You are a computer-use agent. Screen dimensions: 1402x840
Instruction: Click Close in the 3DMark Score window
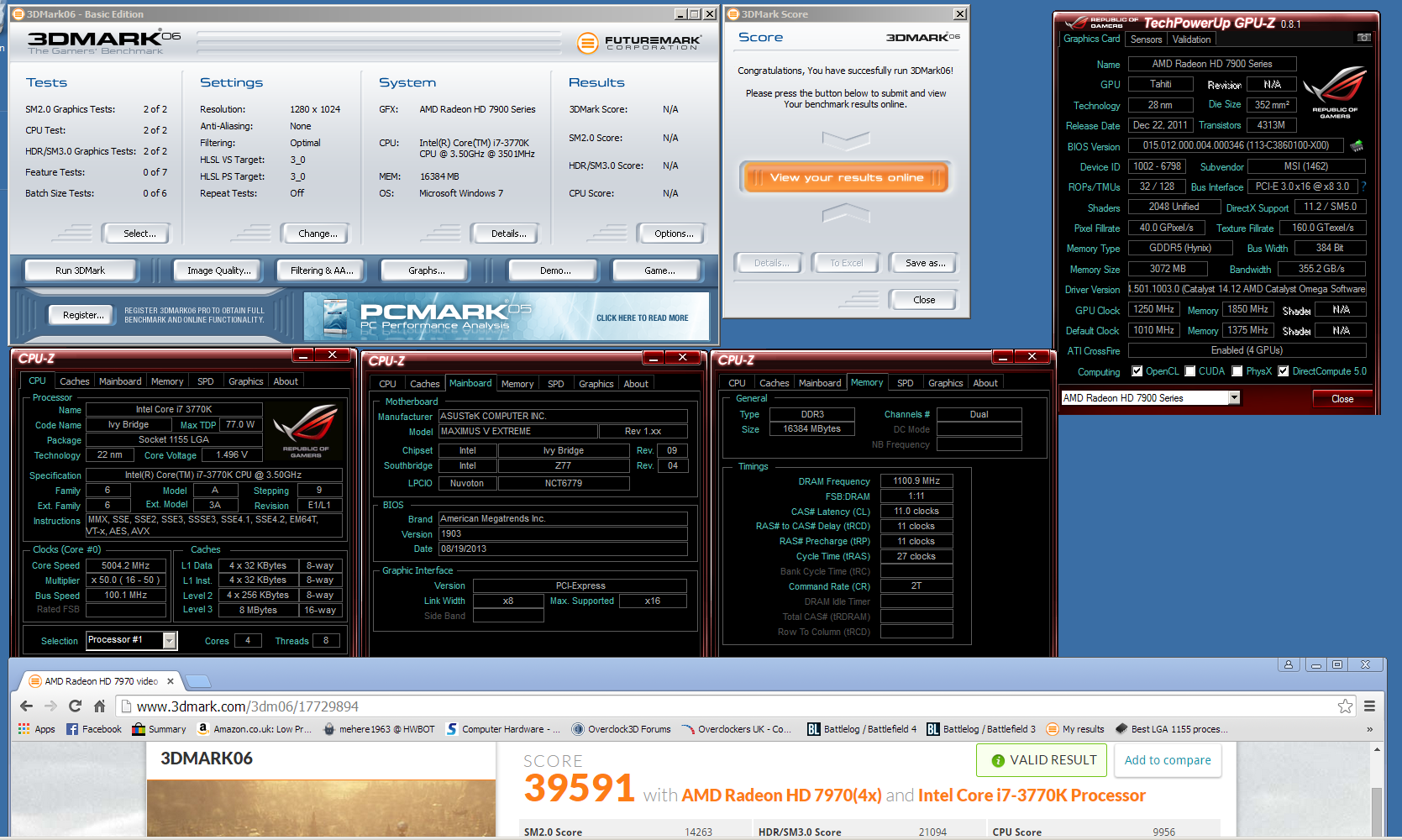924,300
